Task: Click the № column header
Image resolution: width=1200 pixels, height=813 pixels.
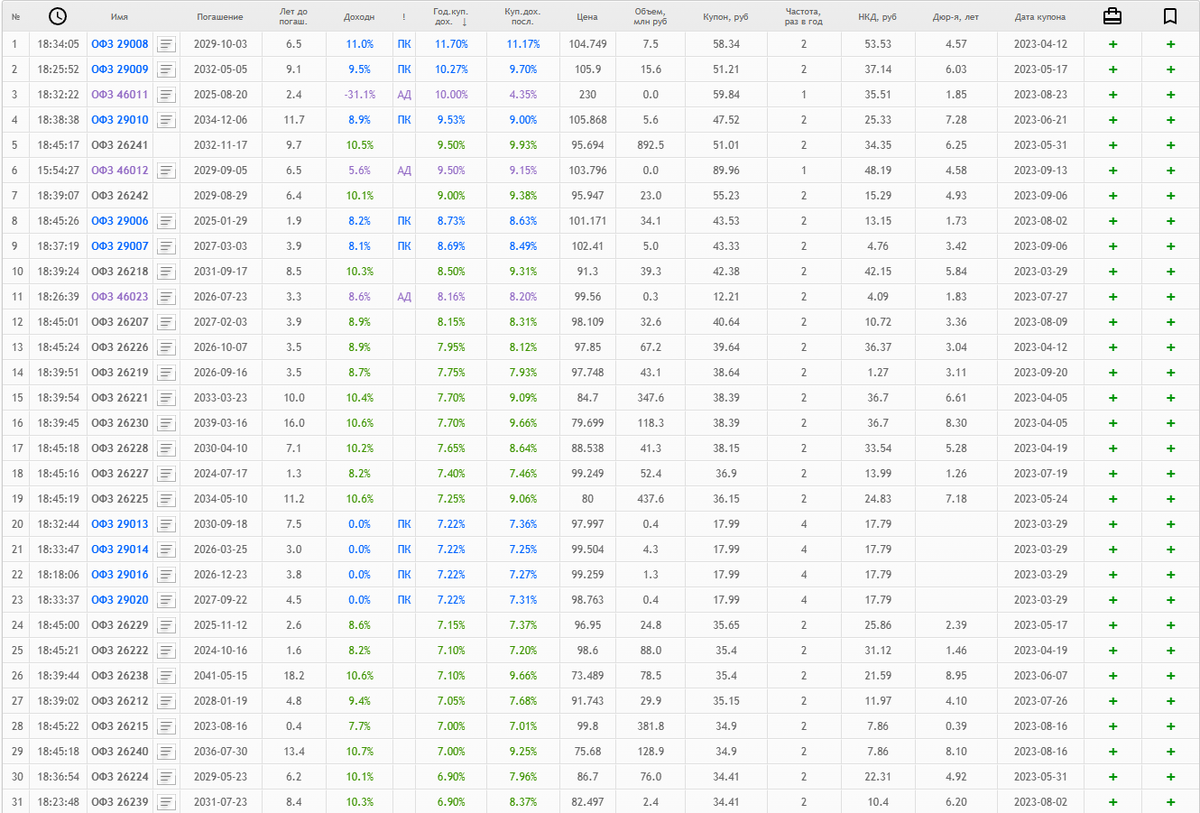Action: (15, 17)
